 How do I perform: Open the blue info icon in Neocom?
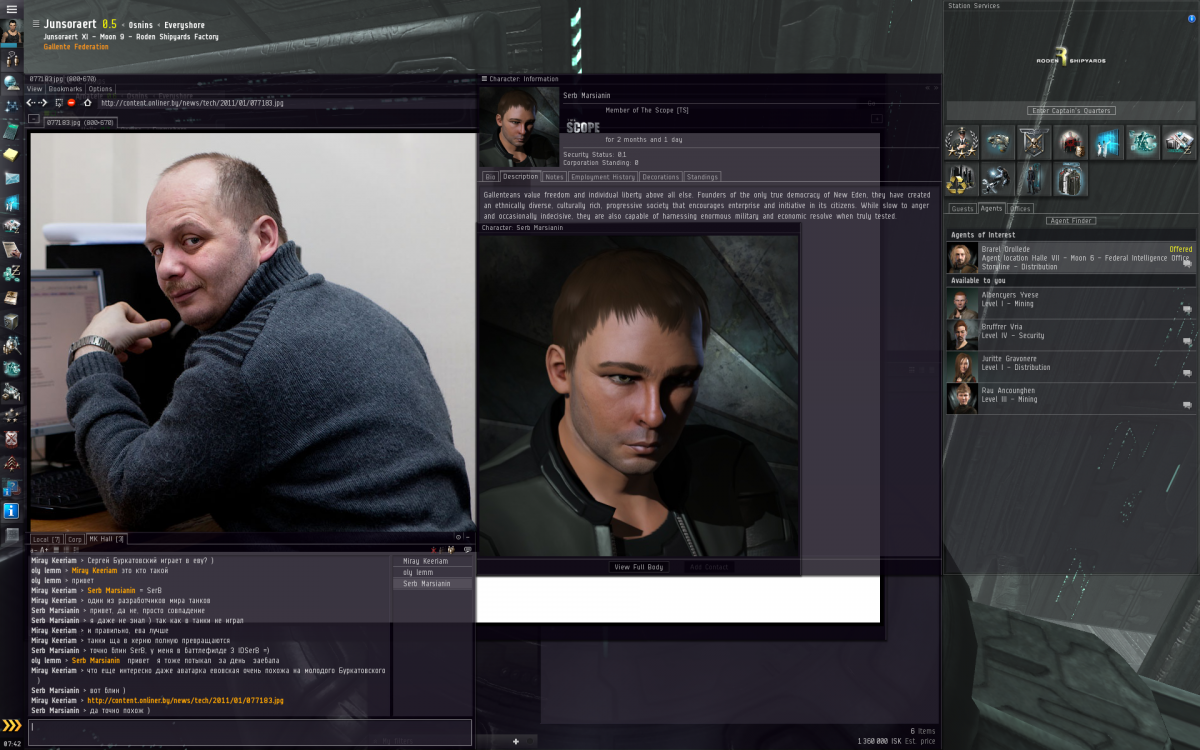[11, 511]
